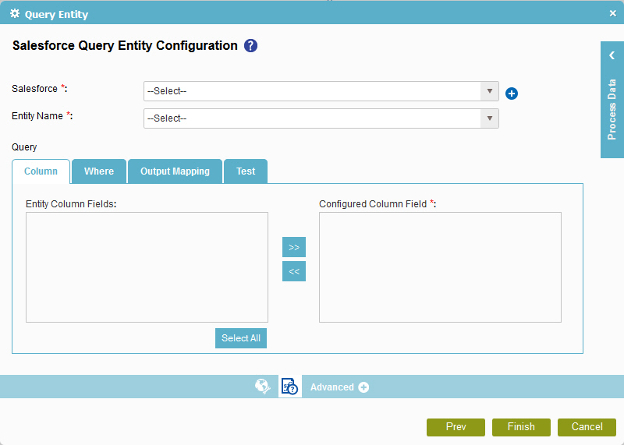Click the Finish button
The image size is (624, 445).
521,427
